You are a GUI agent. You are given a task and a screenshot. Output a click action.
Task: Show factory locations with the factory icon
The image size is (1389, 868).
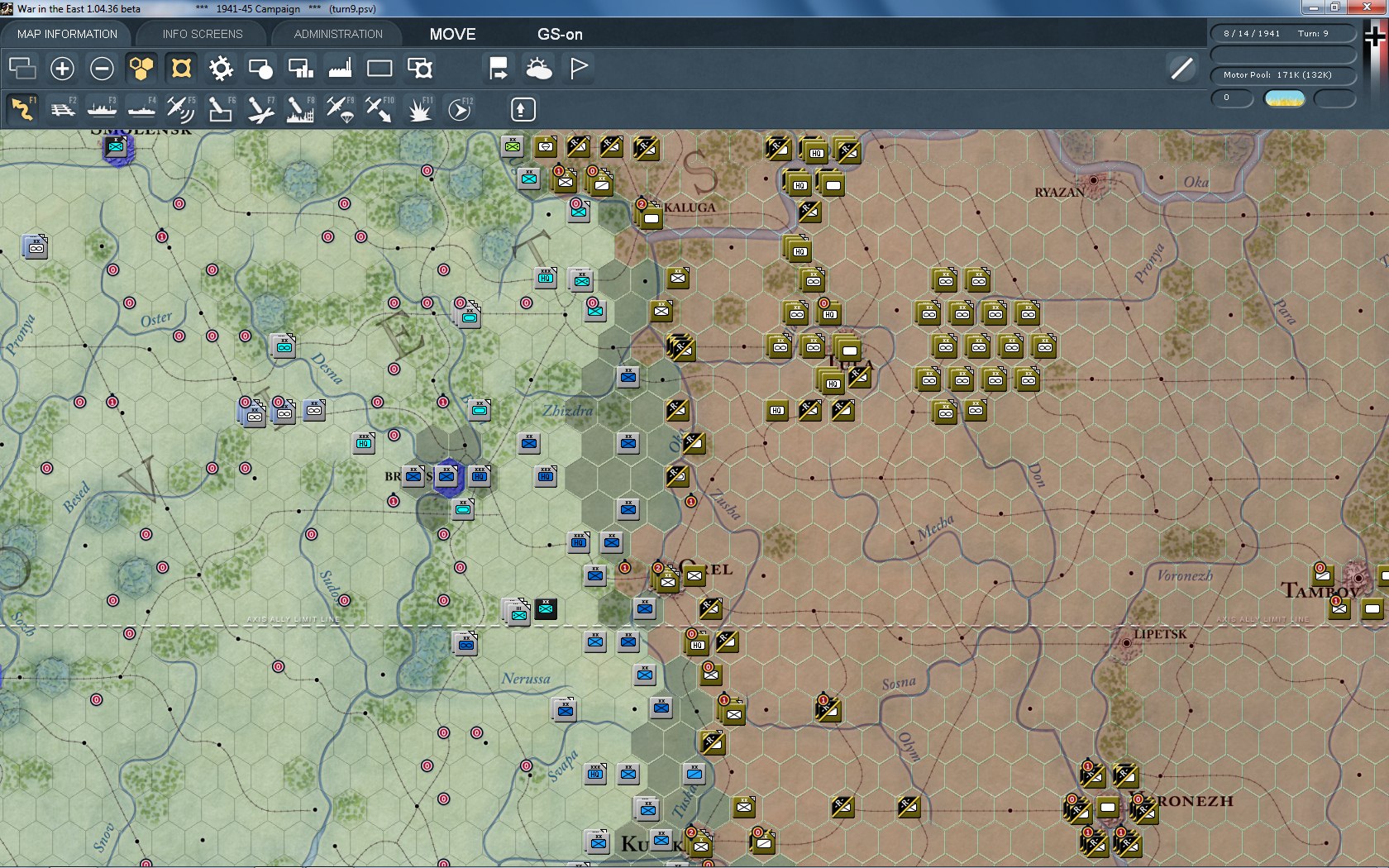340,68
